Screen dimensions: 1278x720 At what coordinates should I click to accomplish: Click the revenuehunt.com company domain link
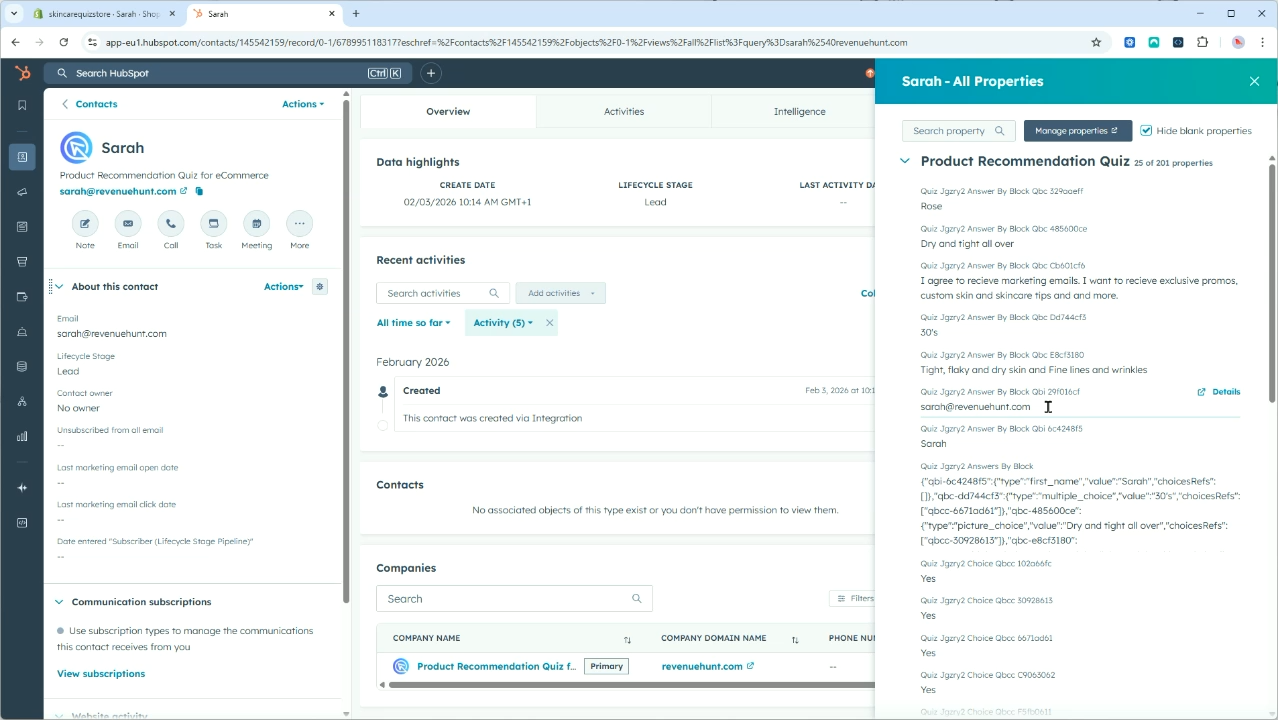(x=701, y=666)
